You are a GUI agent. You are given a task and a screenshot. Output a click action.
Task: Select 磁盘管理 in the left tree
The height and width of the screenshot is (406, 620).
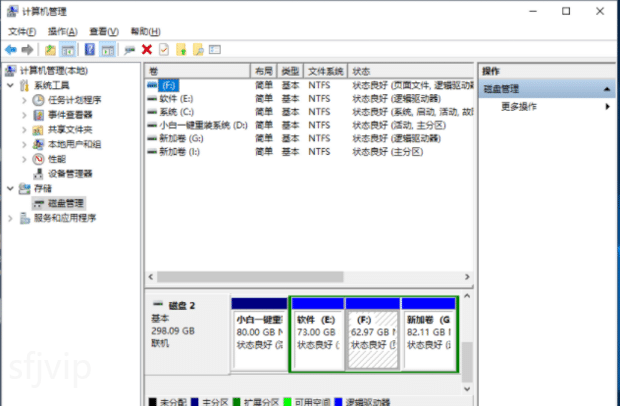[x=66, y=203]
